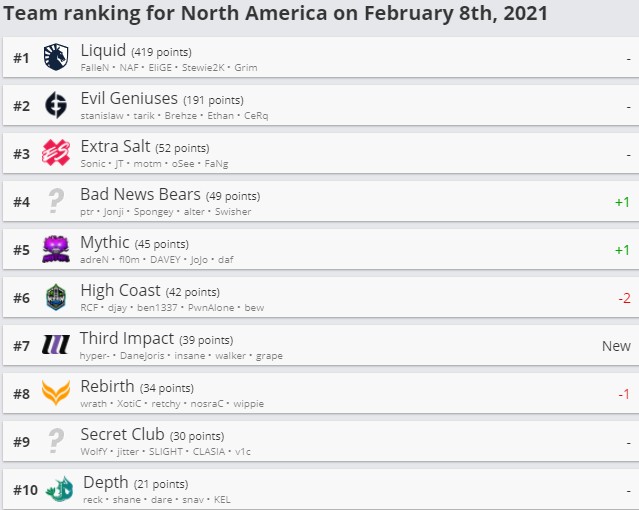
Task: Click the Team Liquid logo icon
Action: coord(56,57)
